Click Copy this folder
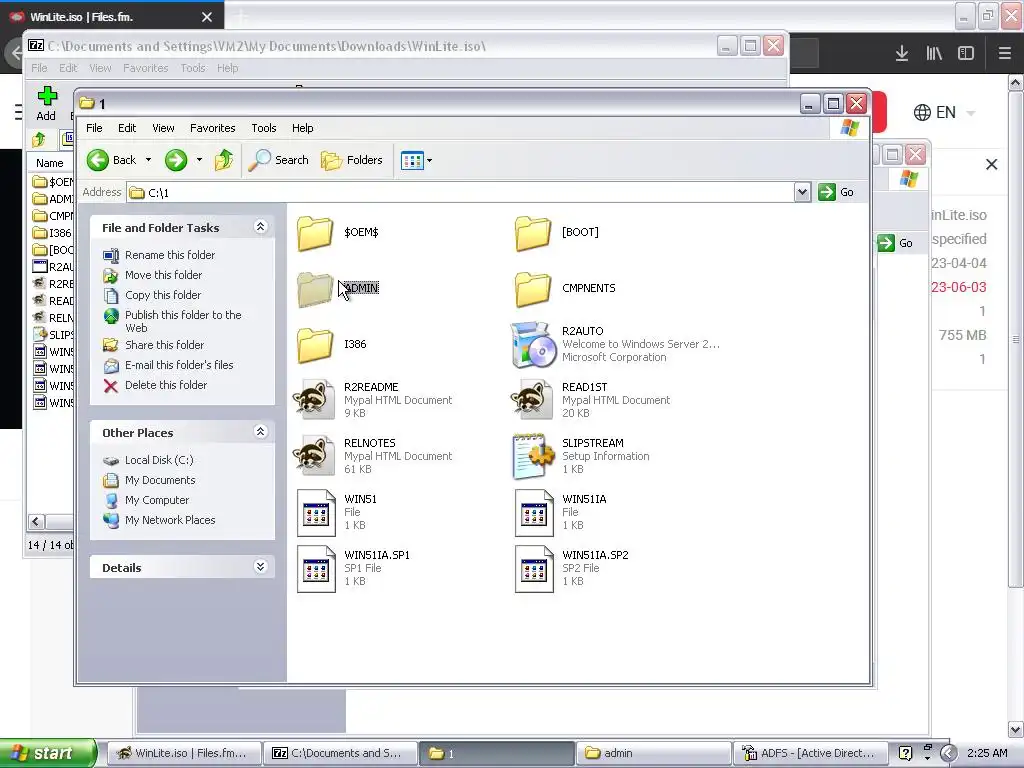 (163, 295)
